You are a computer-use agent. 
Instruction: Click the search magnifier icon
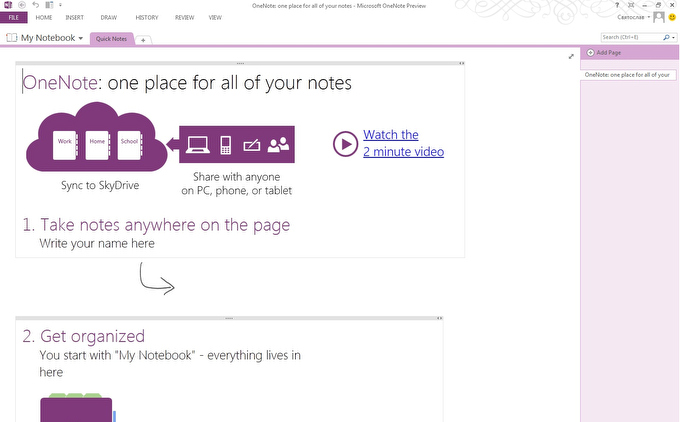tap(666, 37)
